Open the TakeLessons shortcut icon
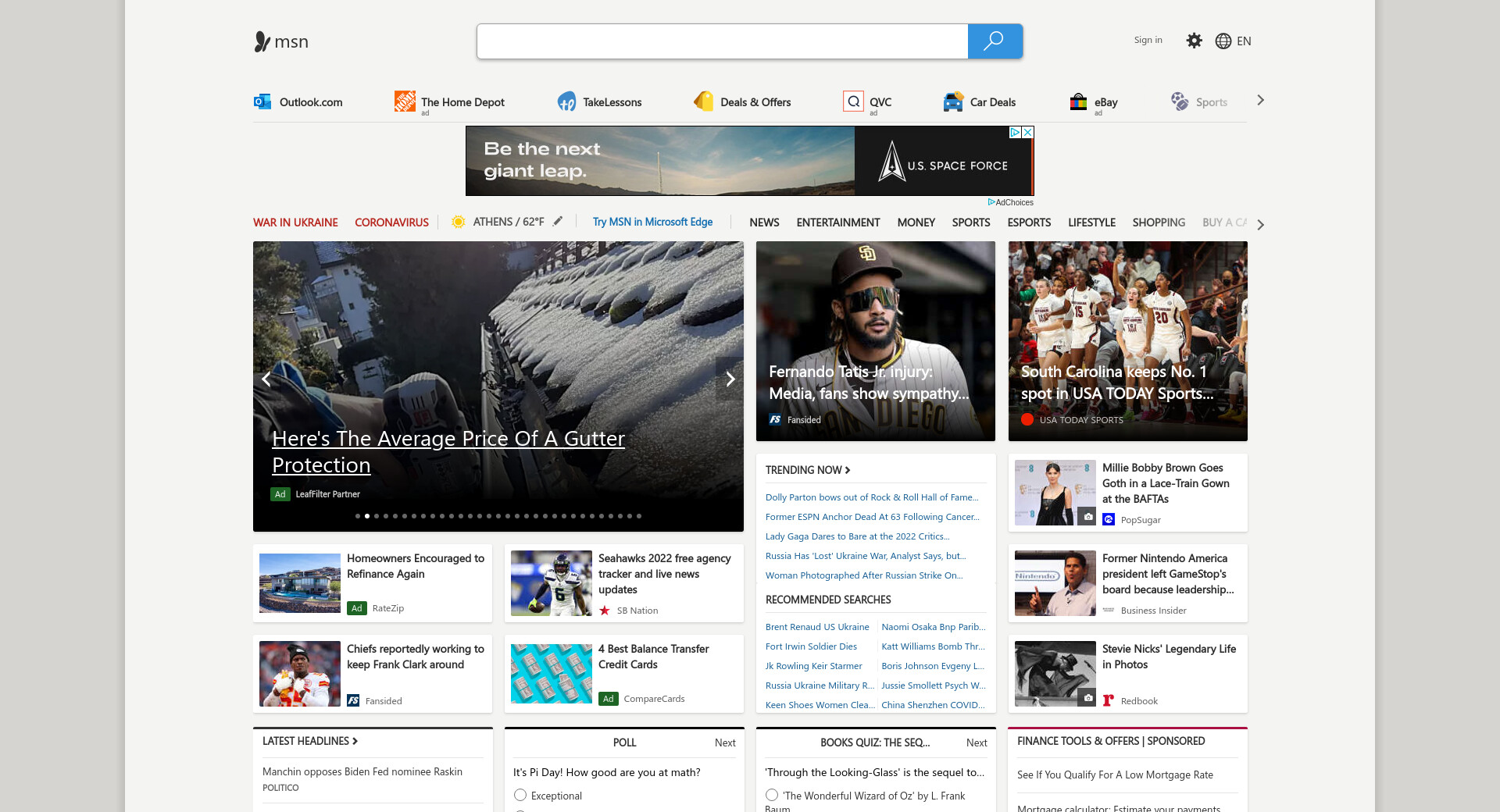 click(566, 101)
